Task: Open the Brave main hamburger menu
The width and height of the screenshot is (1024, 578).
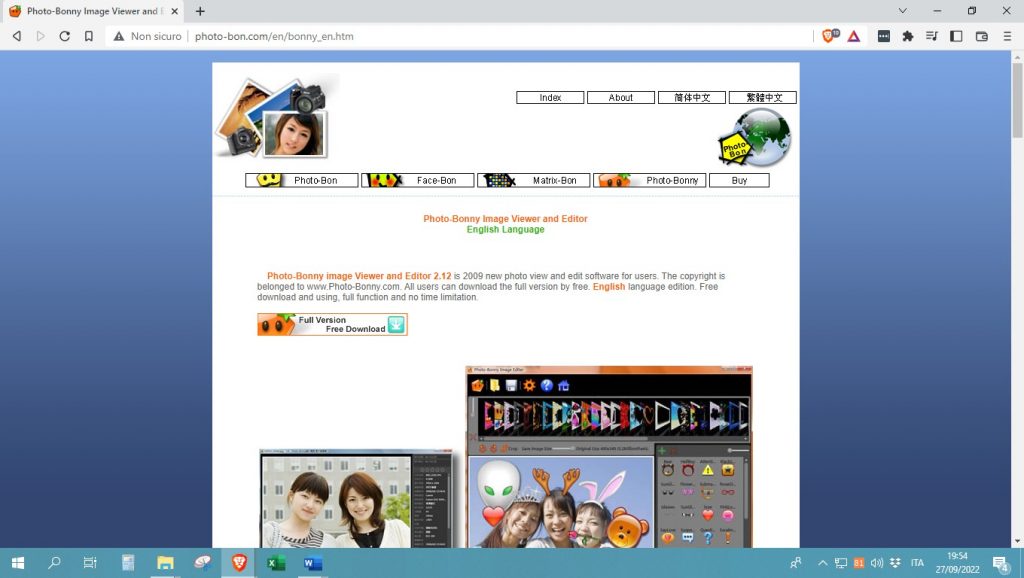Action: point(1006,36)
